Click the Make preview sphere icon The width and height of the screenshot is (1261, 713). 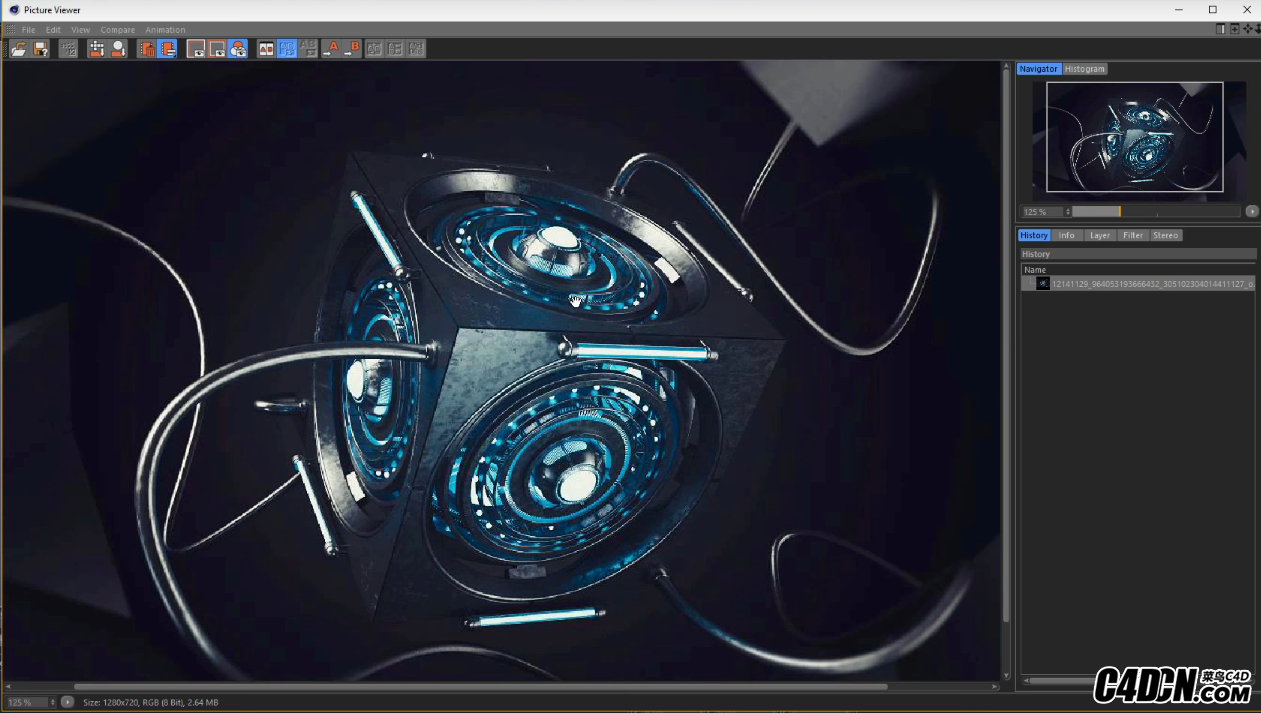pyautogui.click(x=118, y=48)
